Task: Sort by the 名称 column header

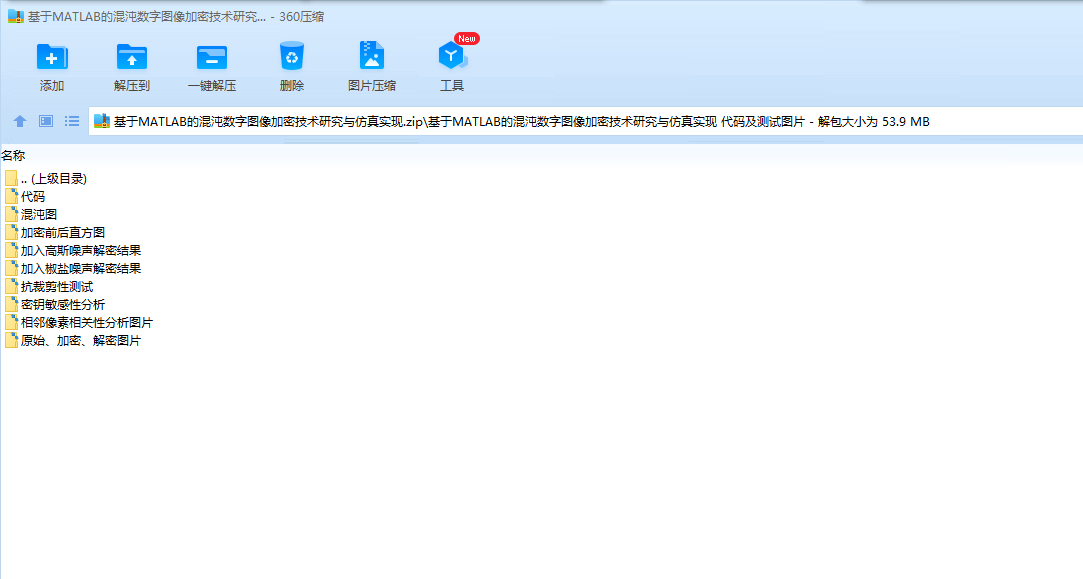Action: (13, 155)
